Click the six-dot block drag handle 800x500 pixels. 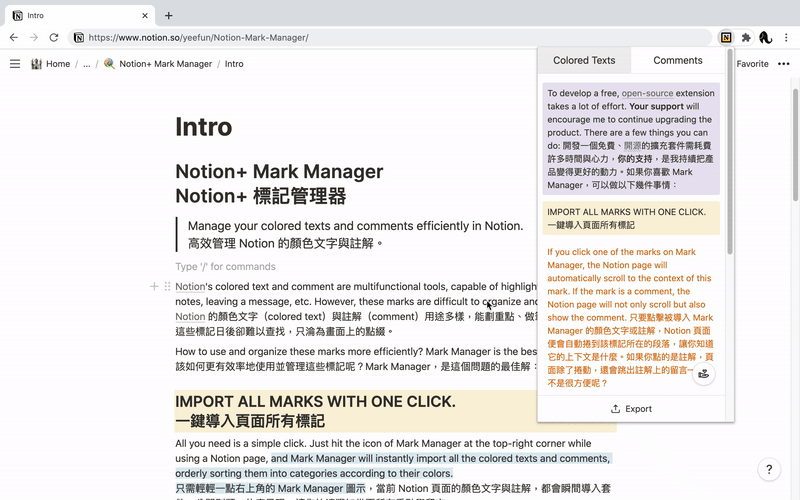point(167,286)
